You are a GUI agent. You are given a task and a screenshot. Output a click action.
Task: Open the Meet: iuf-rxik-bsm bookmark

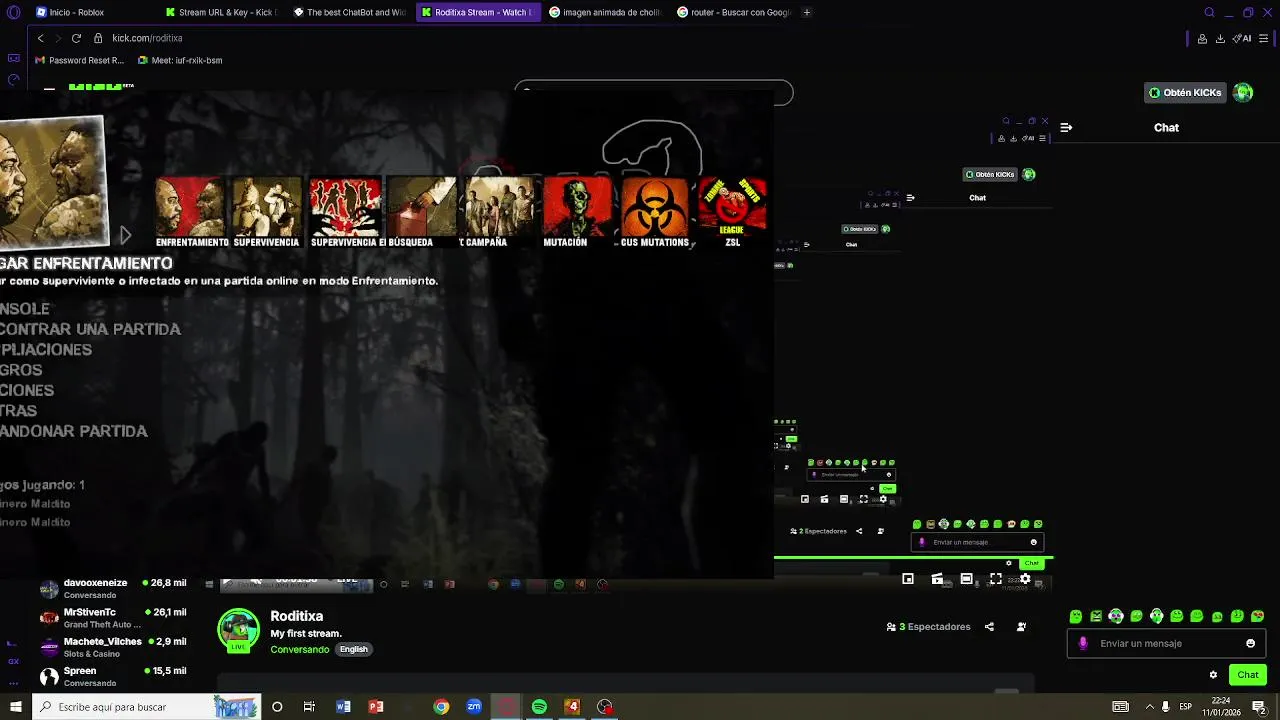180,60
